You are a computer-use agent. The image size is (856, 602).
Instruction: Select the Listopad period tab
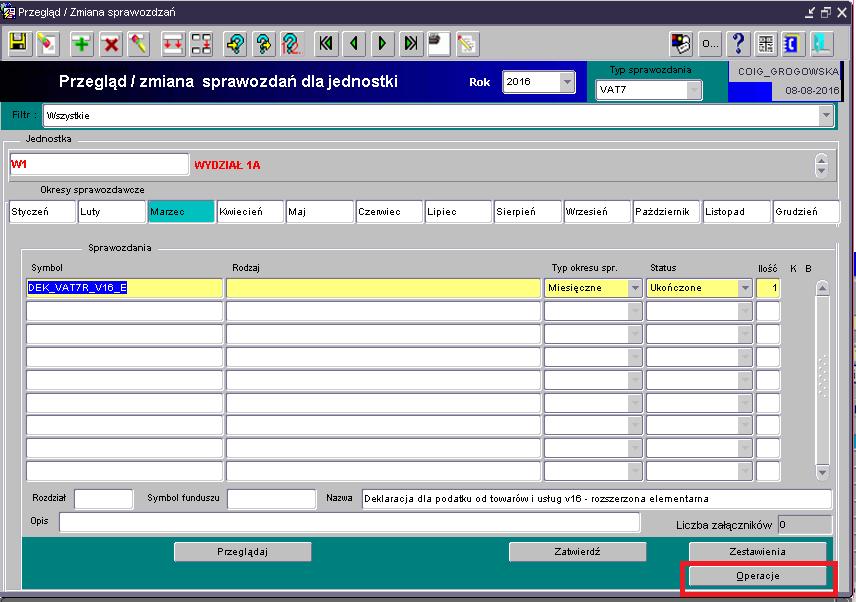point(736,212)
